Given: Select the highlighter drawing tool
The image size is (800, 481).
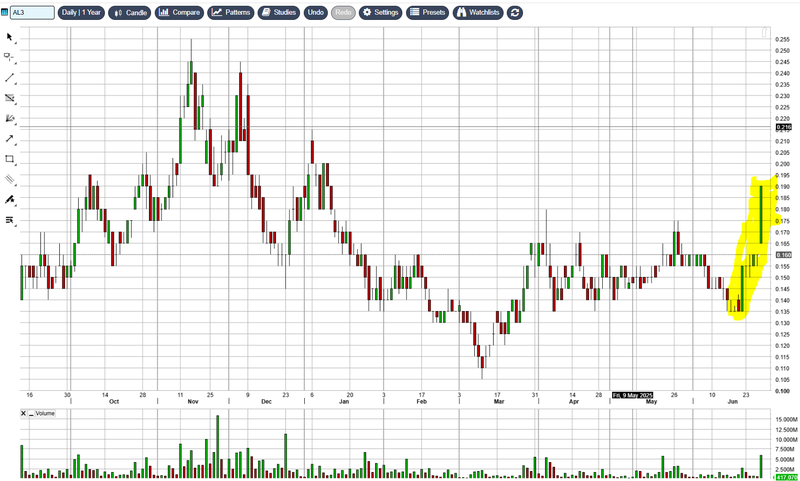Looking at the screenshot, I should (x=10, y=199).
